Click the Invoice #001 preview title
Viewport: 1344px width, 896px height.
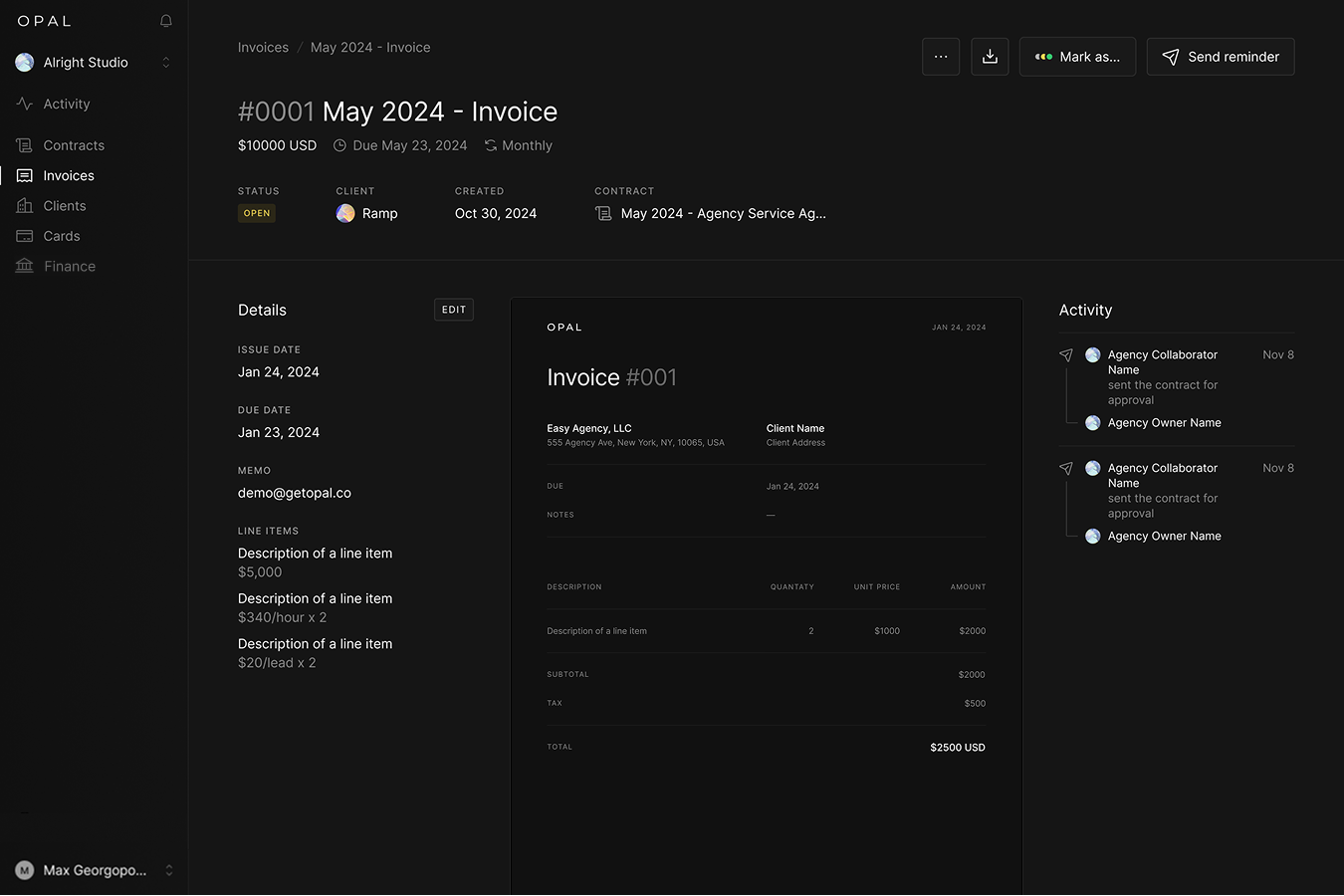(x=612, y=377)
